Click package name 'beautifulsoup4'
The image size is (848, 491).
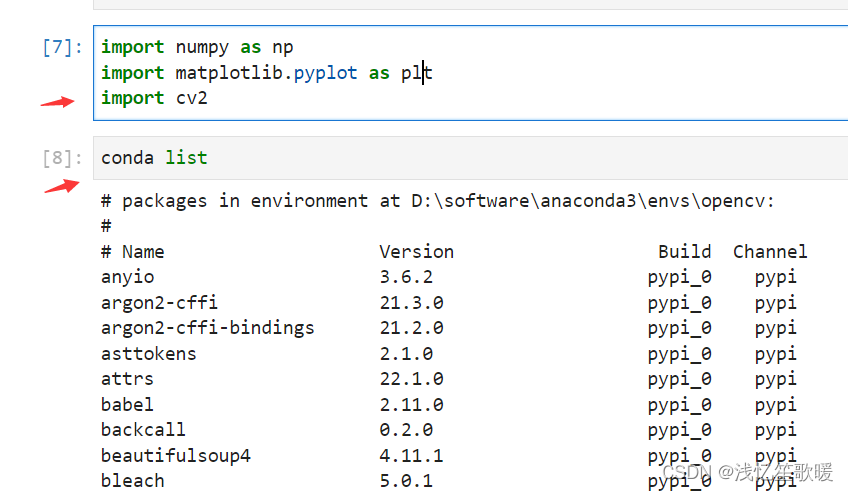tap(176, 456)
